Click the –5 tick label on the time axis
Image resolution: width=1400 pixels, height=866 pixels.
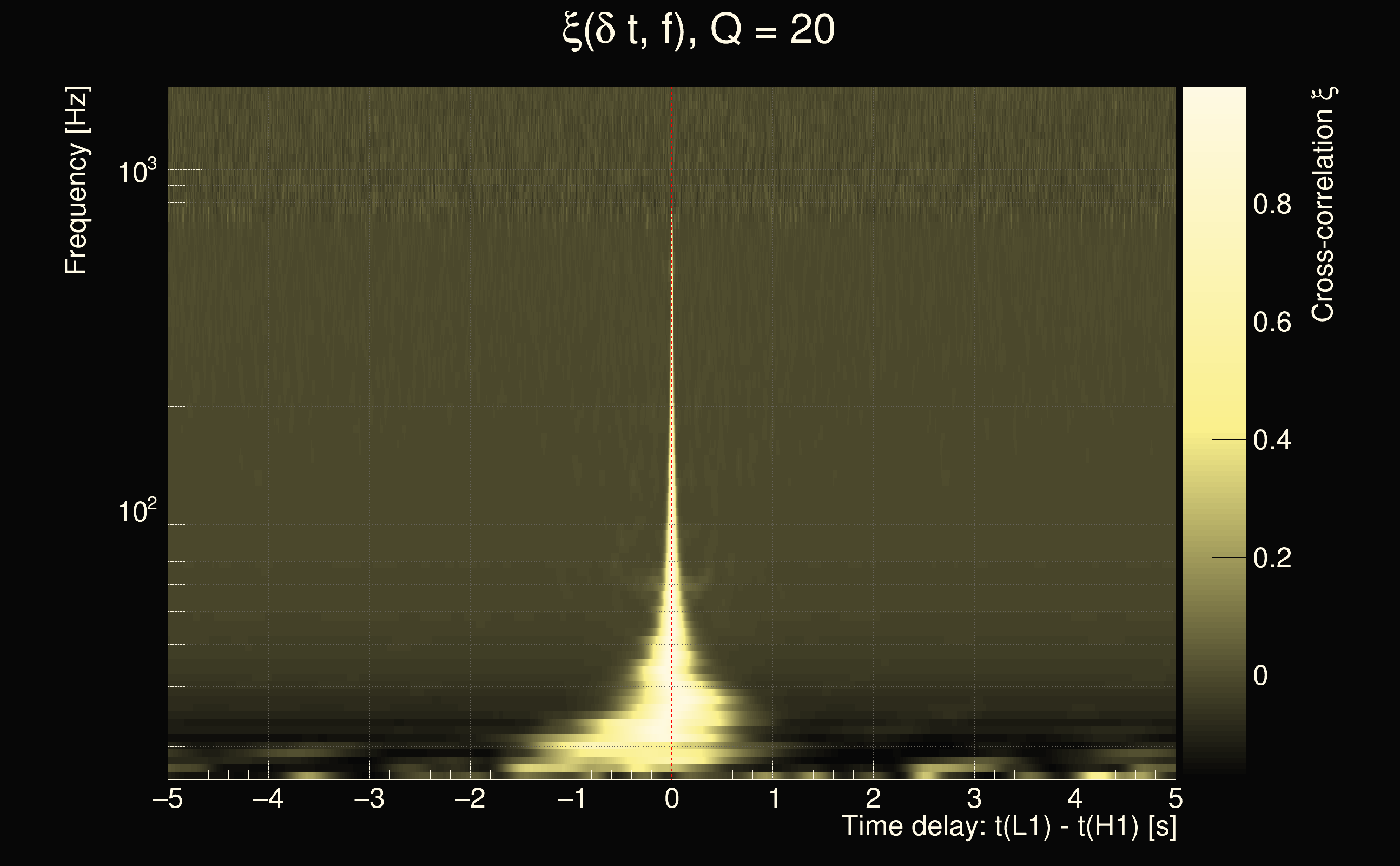(167, 798)
